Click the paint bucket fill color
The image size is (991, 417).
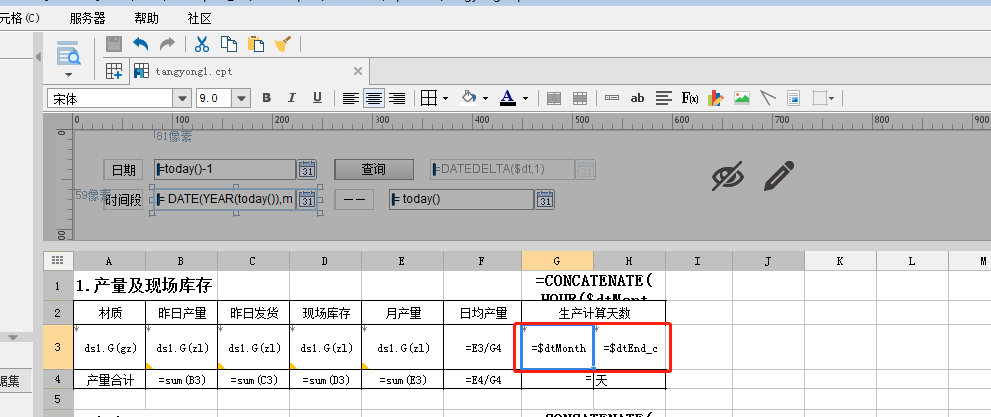(469, 98)
